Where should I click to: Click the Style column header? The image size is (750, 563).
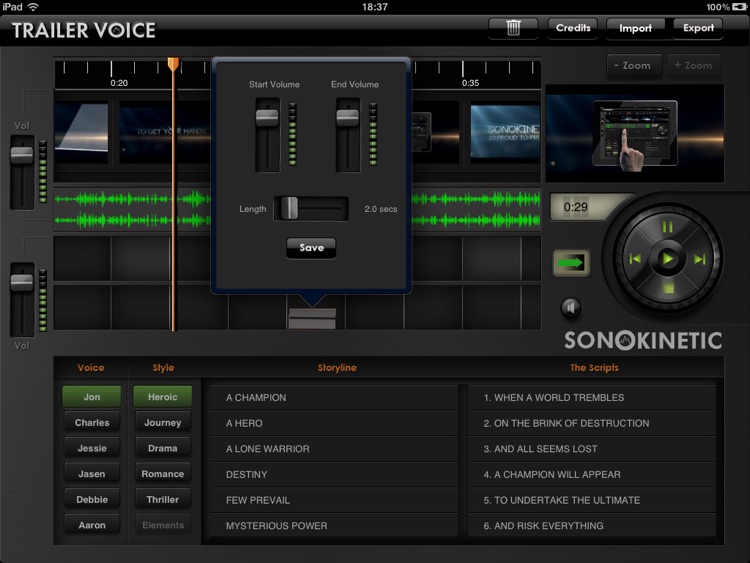click(x=163, y=367)
